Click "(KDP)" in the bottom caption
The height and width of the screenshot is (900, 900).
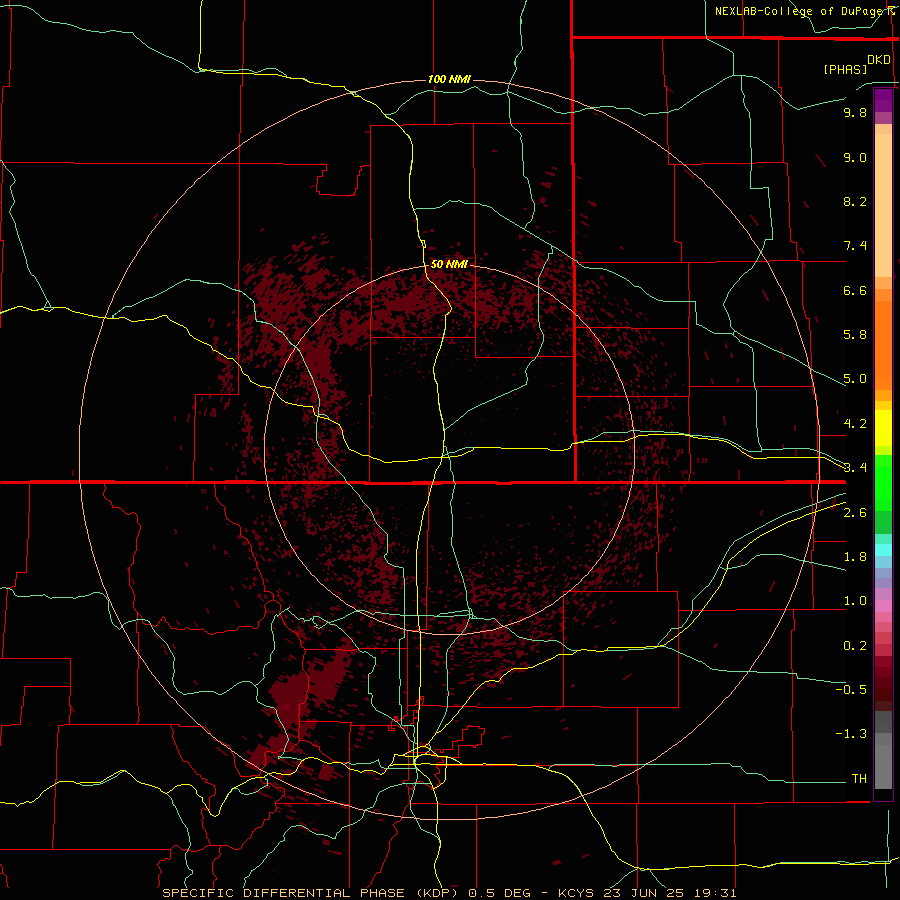click(438, 893)
